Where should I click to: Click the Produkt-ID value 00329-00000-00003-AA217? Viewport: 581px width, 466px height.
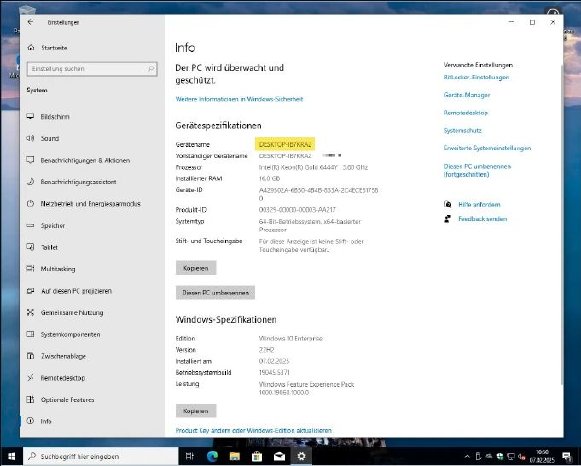pyautogui.click(x=297, y=209)
